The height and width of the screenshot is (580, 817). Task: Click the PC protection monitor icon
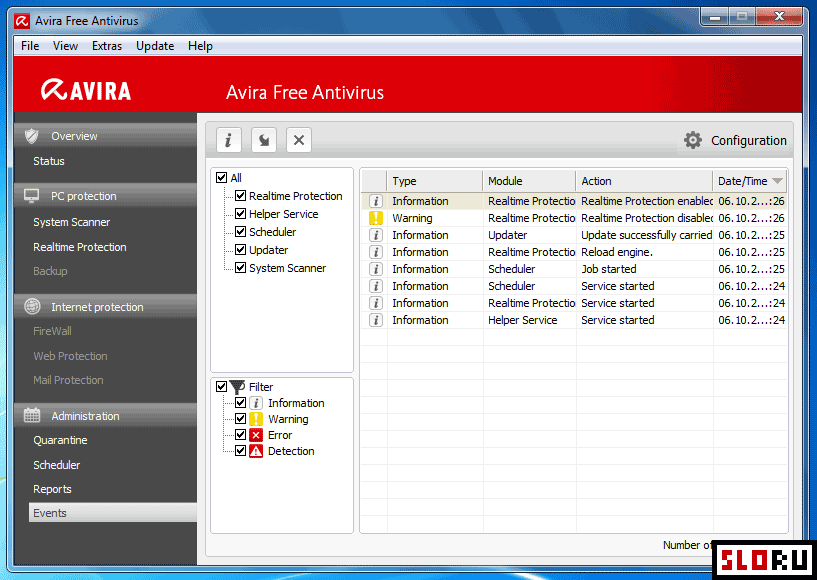point(32,196)
